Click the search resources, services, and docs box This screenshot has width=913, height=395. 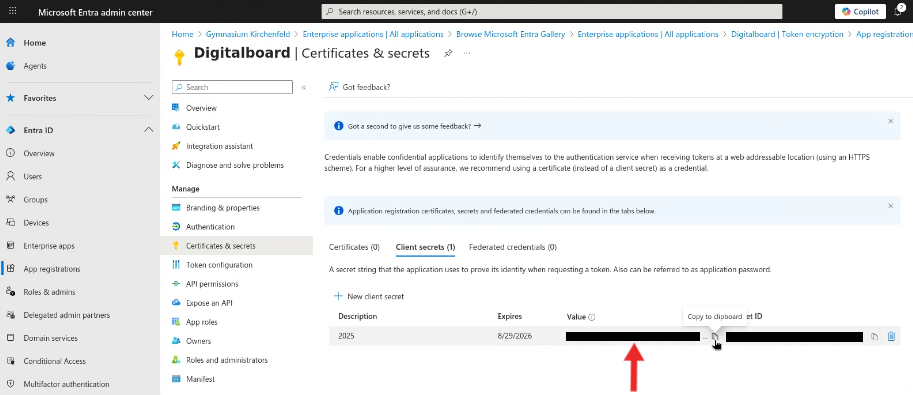pos(551,12)
